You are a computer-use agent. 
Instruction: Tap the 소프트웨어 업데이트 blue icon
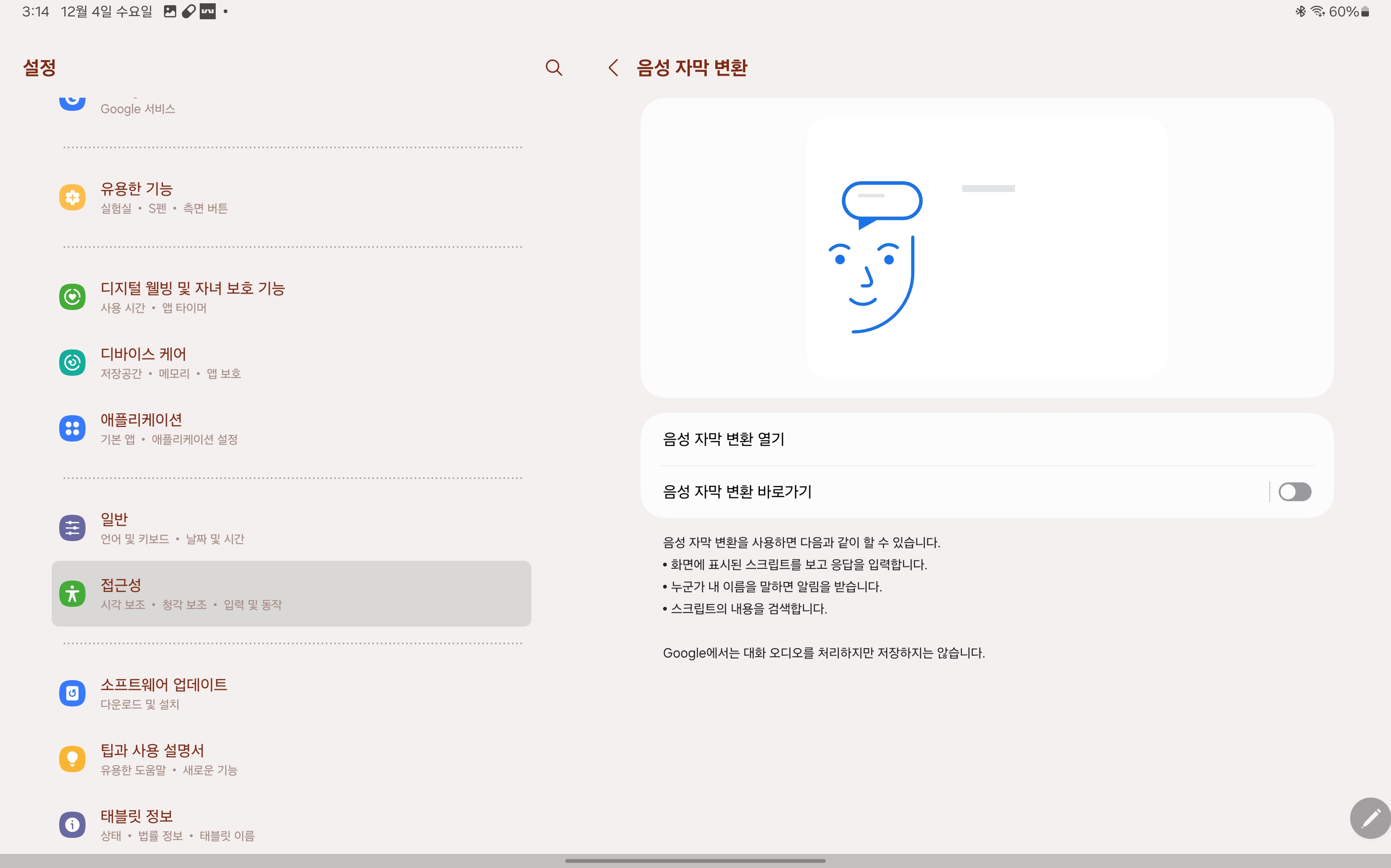click(x=72, y=693)
